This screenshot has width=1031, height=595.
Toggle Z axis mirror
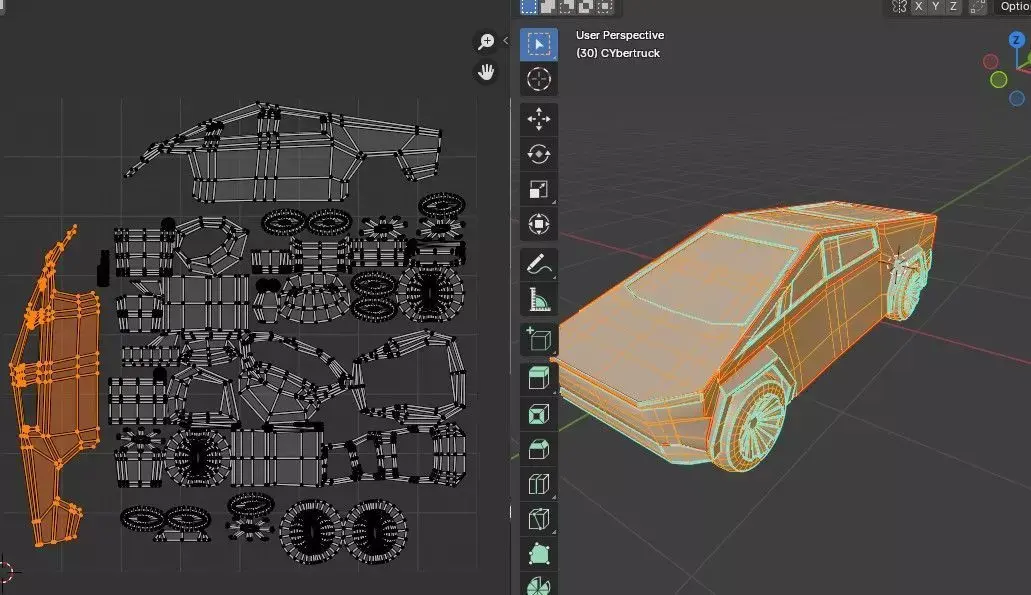(953, 7)
